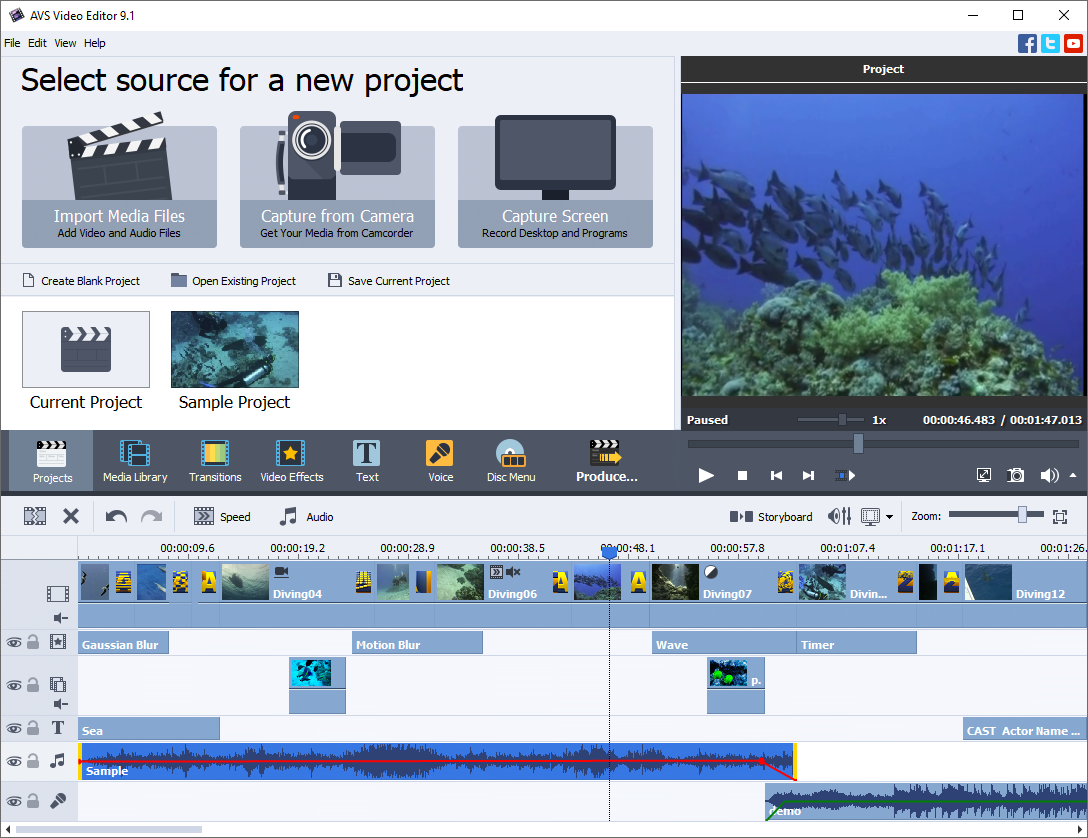The image size is (1088, 838).
Task: Take a snapshot with the camera icon
Action: tap(1016, 476)
